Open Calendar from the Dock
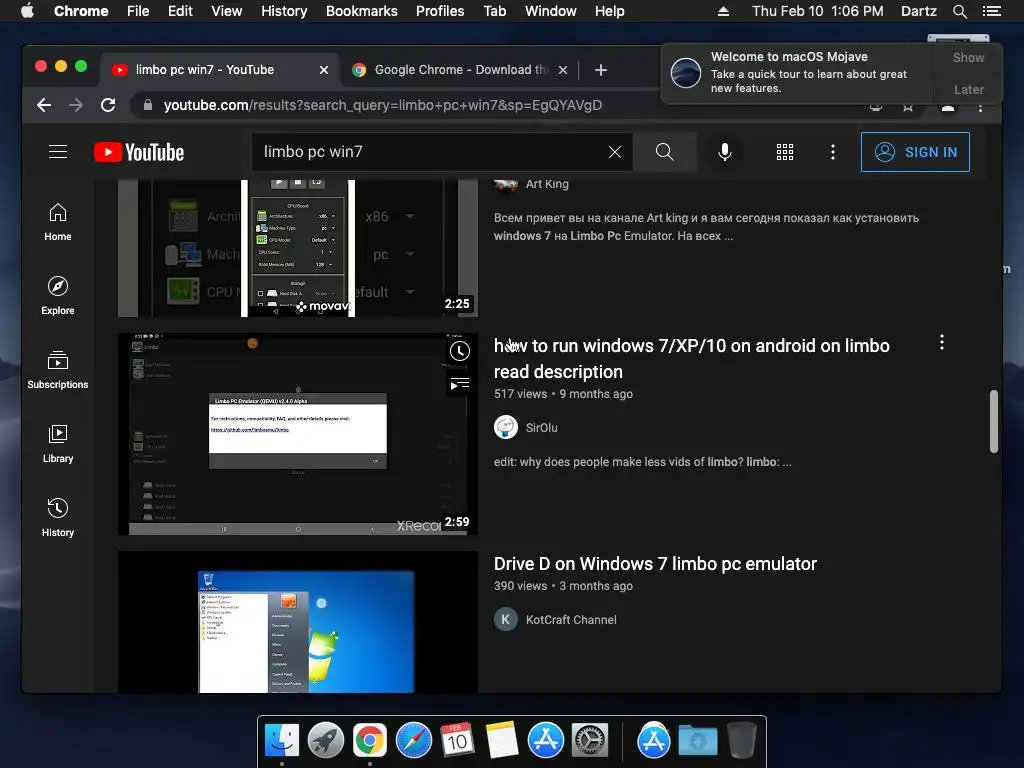This screenshot has height=768, width=1024. [457, 741]
